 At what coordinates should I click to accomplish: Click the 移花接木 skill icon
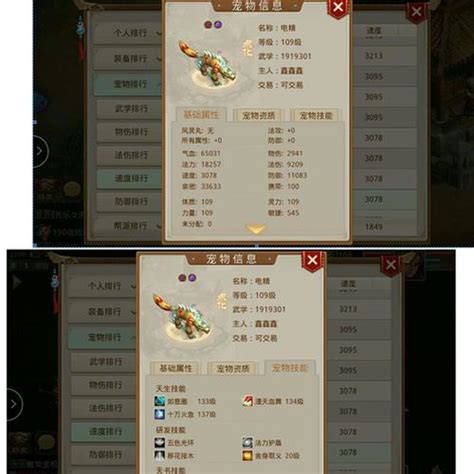160,455
